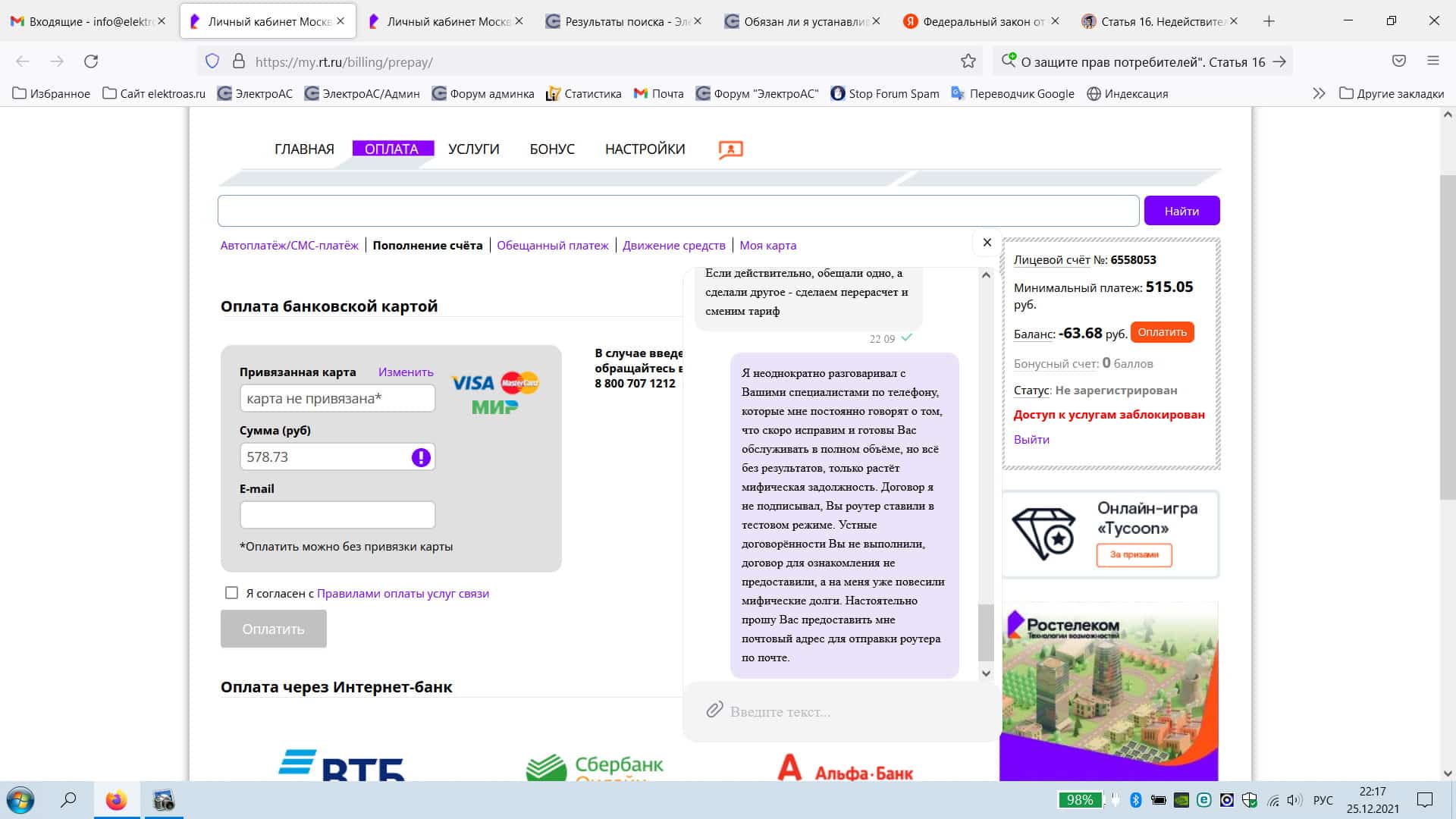The width and height of the screenshot is (1456, 819).
Task: Check the payment rules agreement box
Action: (231, 593)
